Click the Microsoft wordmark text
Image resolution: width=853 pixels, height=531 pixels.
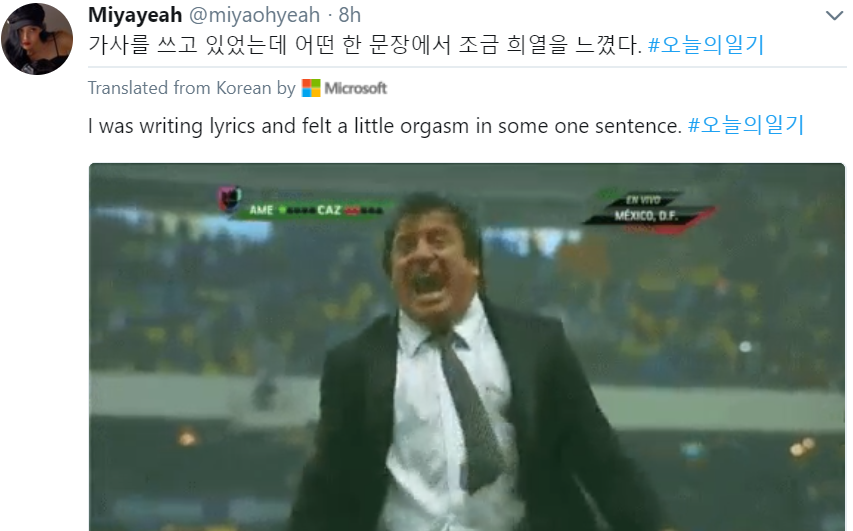(356, 88)
